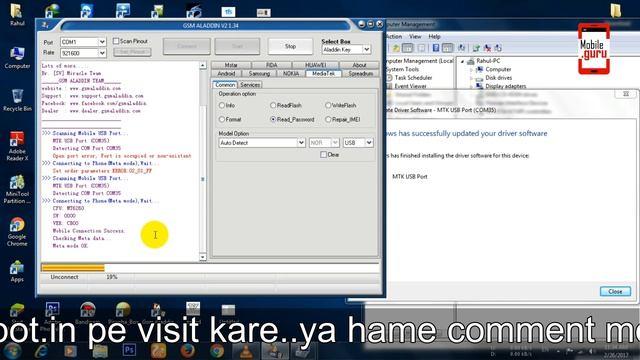Open Windows Media Player from taskbar

(70, 351)
